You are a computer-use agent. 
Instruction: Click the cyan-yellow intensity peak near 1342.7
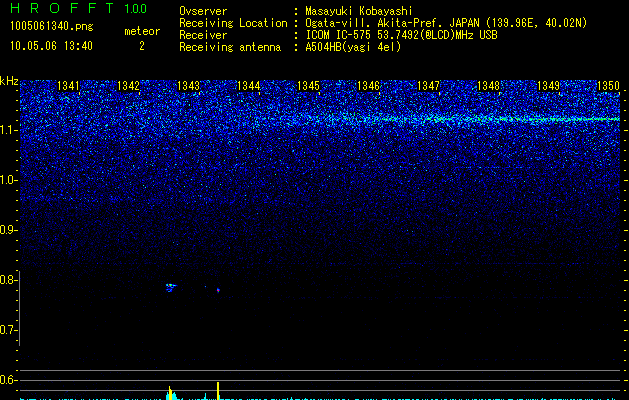(170, 393)
